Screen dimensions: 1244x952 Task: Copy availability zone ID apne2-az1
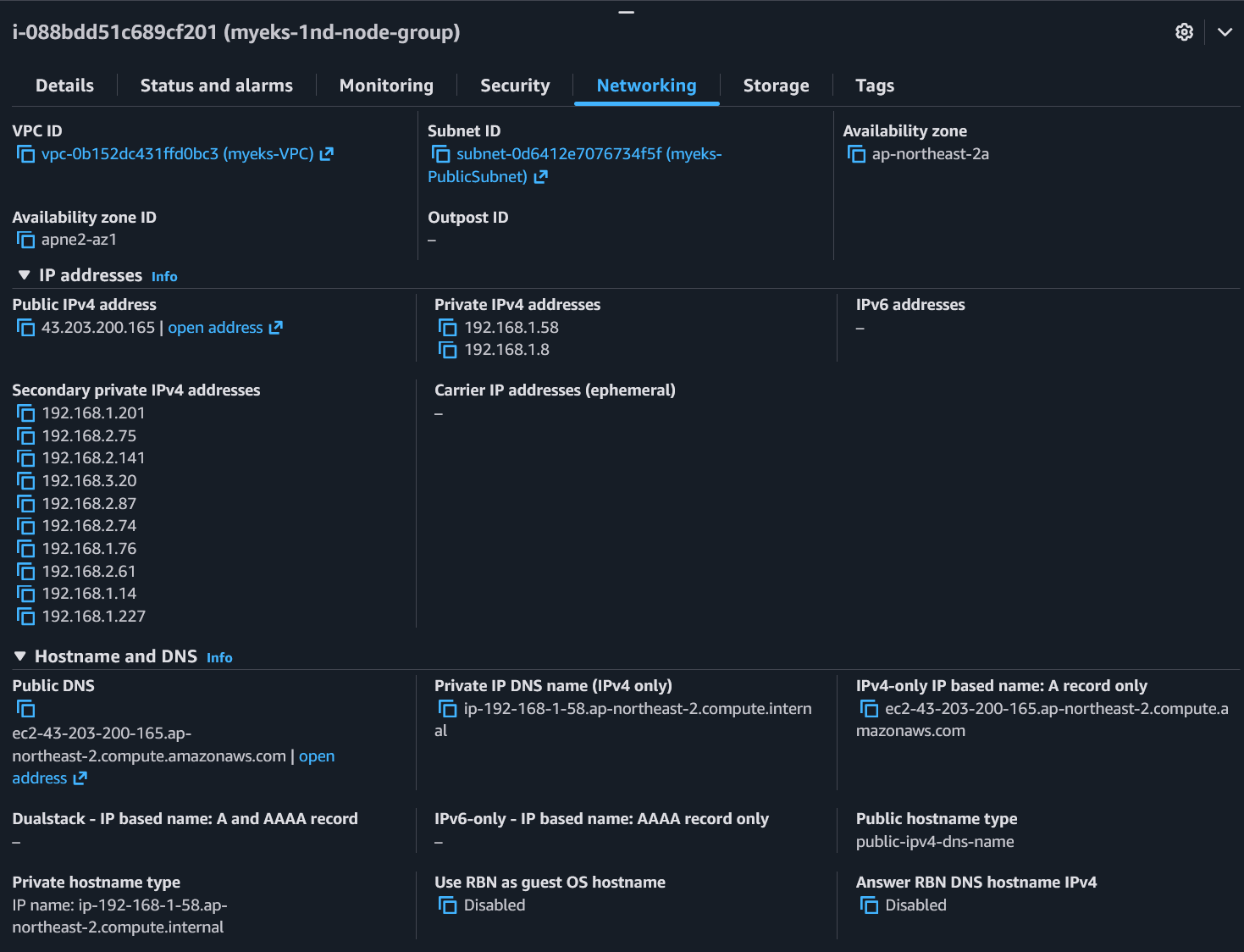(x=25, y=240)
